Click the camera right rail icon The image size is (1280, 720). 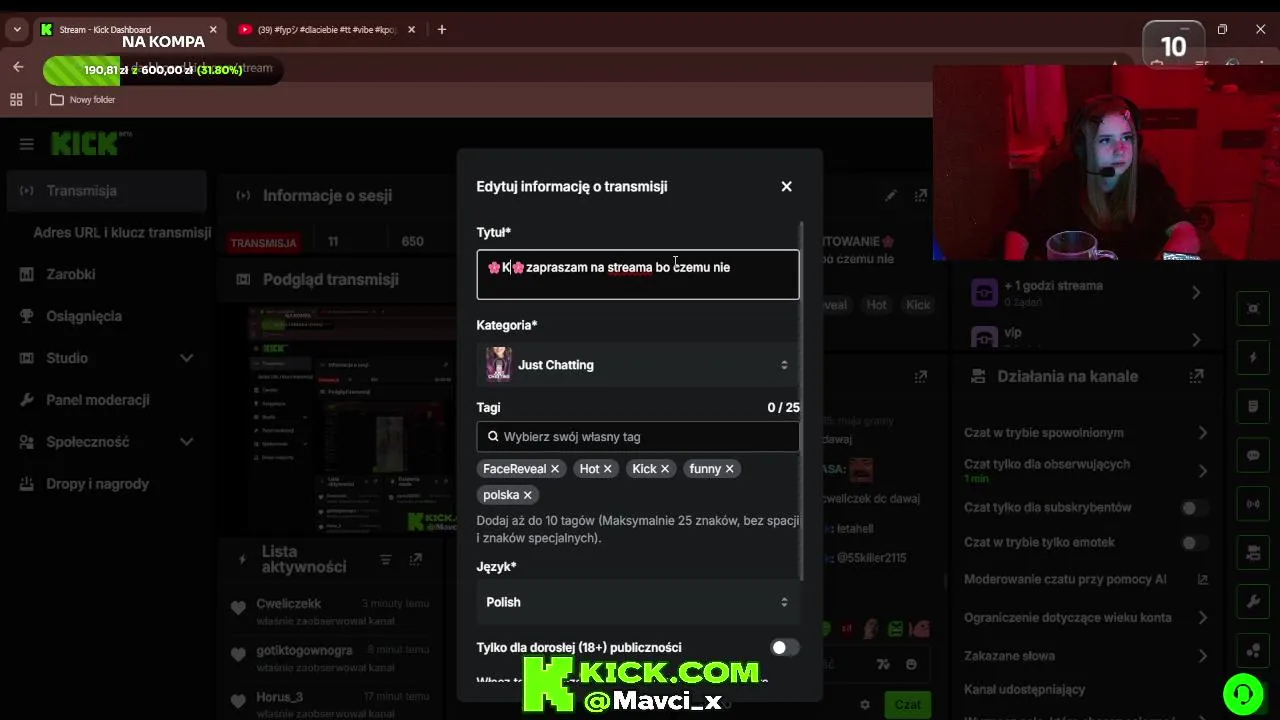coord(1253,553)
